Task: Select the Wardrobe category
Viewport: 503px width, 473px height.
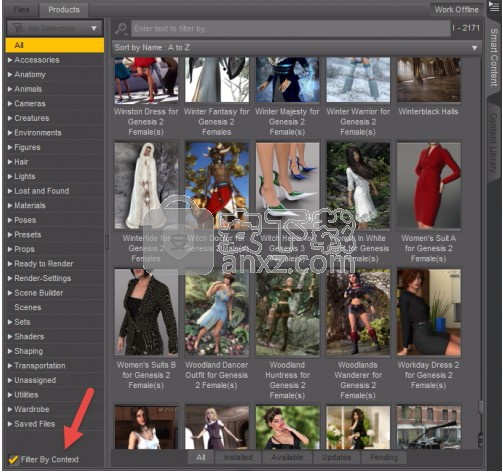Action: (x=55, y=409)
